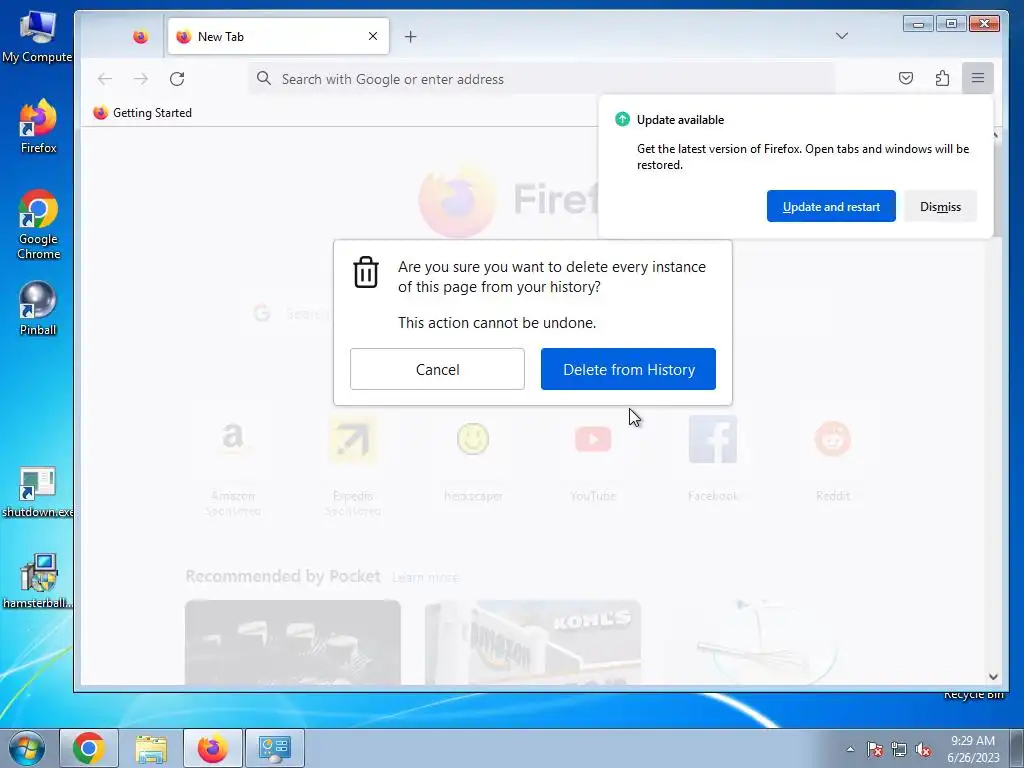
Task: Close the New Tab tab
Action: click(372, 36)
